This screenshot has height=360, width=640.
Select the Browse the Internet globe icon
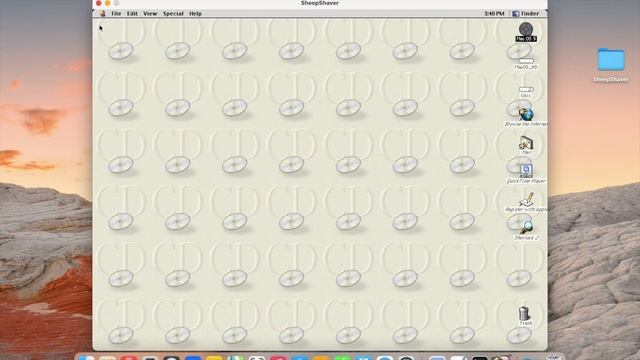(526, 114)
